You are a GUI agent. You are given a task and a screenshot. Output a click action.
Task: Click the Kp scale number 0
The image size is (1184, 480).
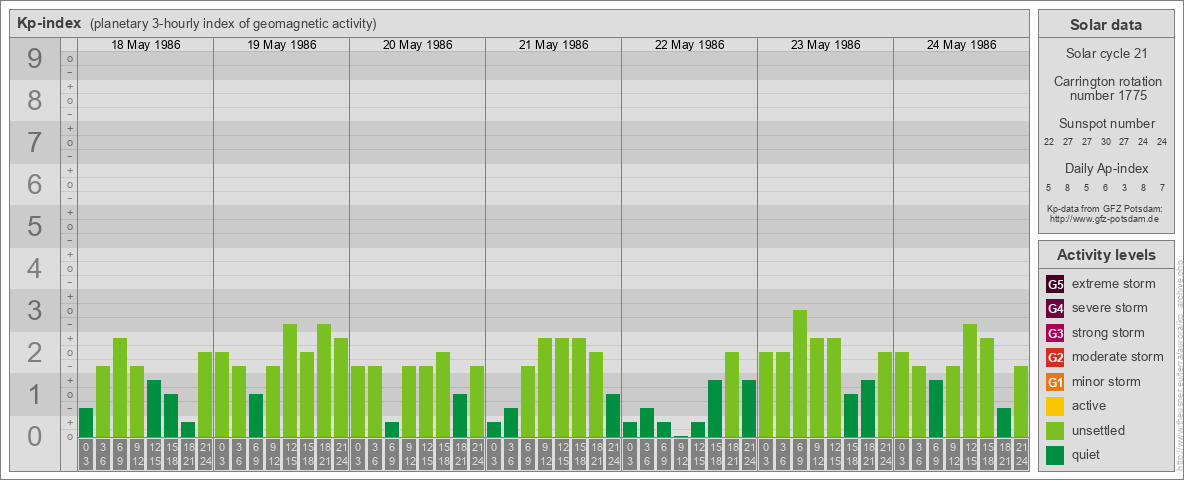35,436
